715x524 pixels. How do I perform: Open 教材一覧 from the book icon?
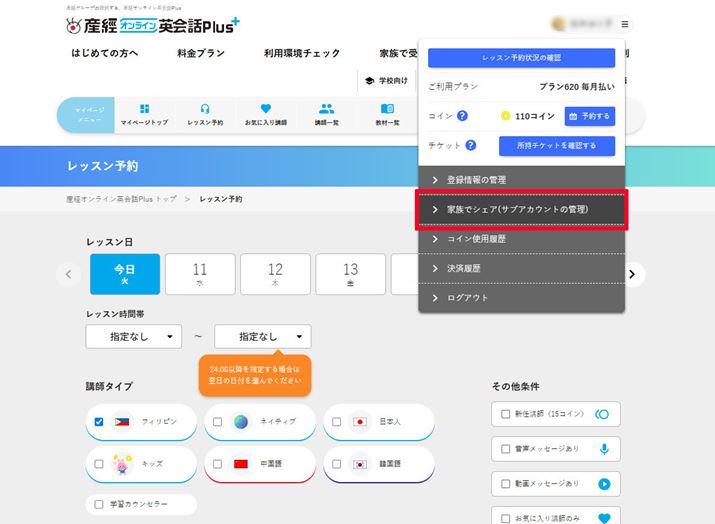pyautogui.click(x=388, y=115)
